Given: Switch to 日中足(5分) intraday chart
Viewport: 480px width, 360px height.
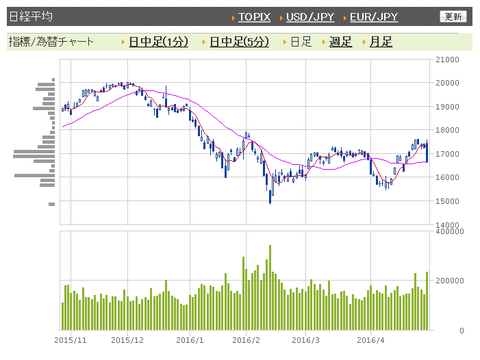Looking at the screenshot, I should [239, 42].
